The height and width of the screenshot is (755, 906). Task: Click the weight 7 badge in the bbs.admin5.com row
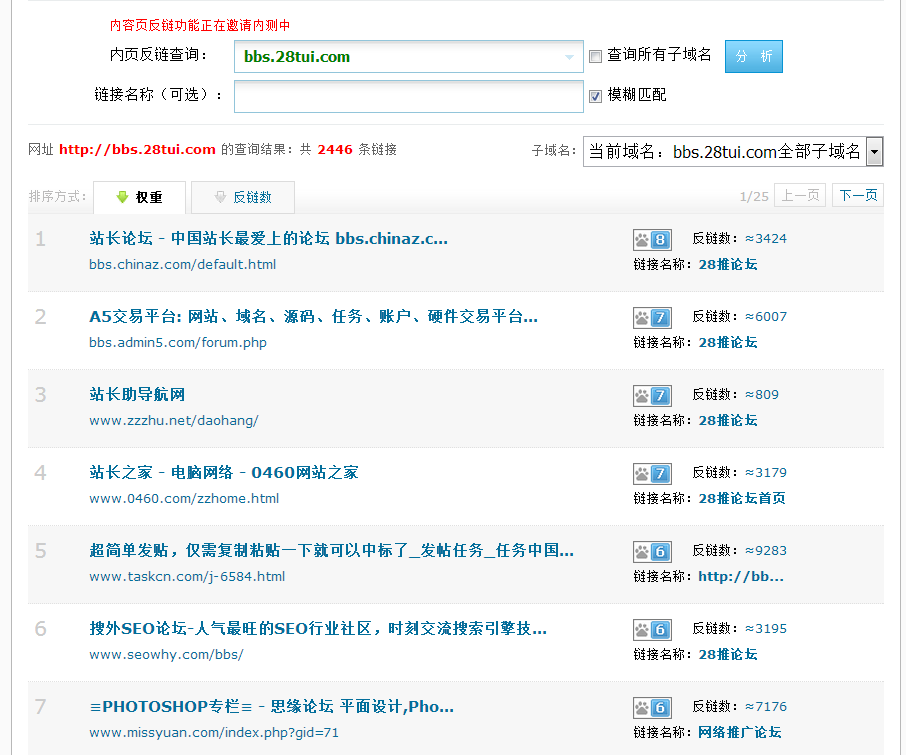pos(652,318)
